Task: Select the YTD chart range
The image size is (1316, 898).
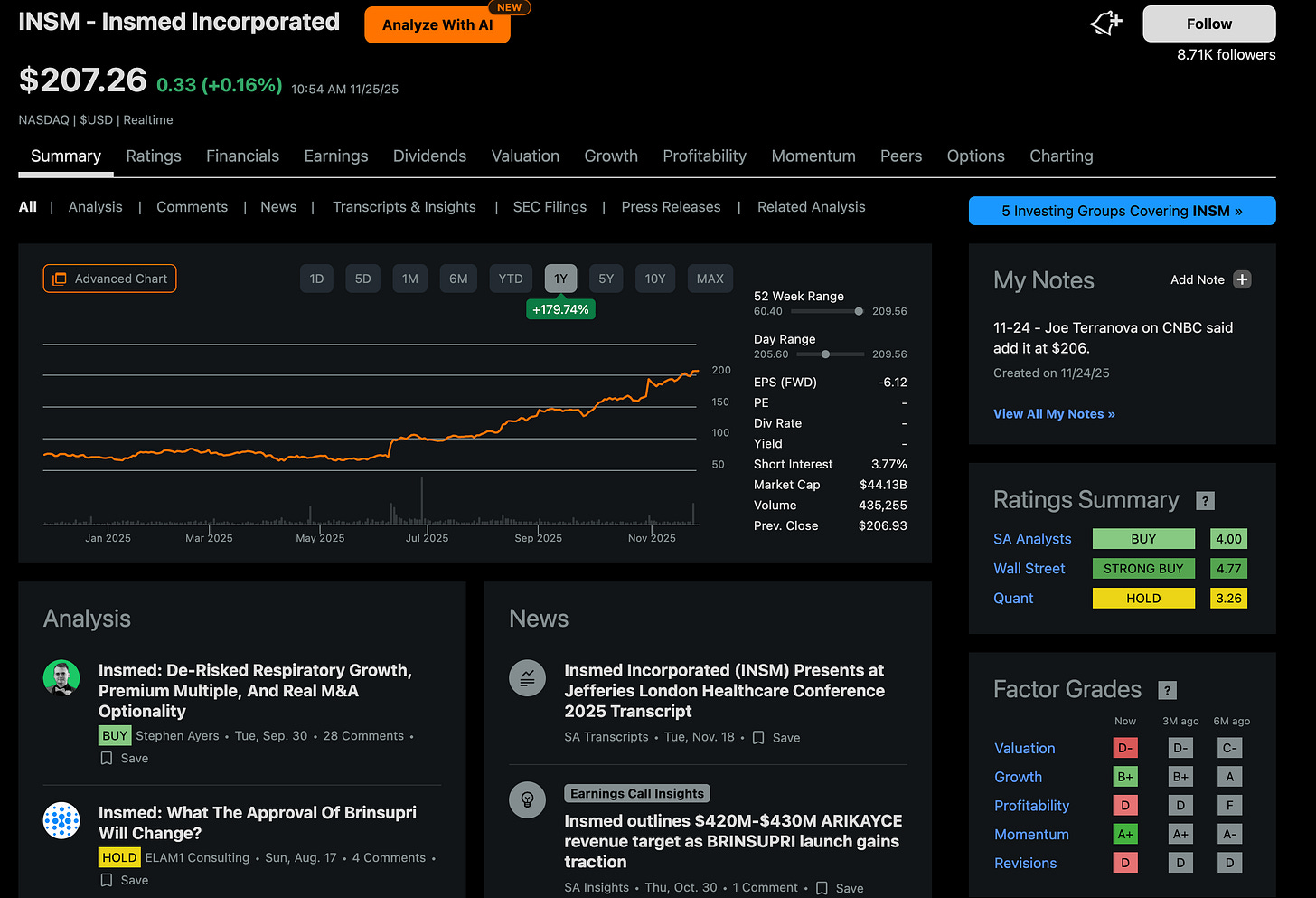Action: [x=511, y=279]
